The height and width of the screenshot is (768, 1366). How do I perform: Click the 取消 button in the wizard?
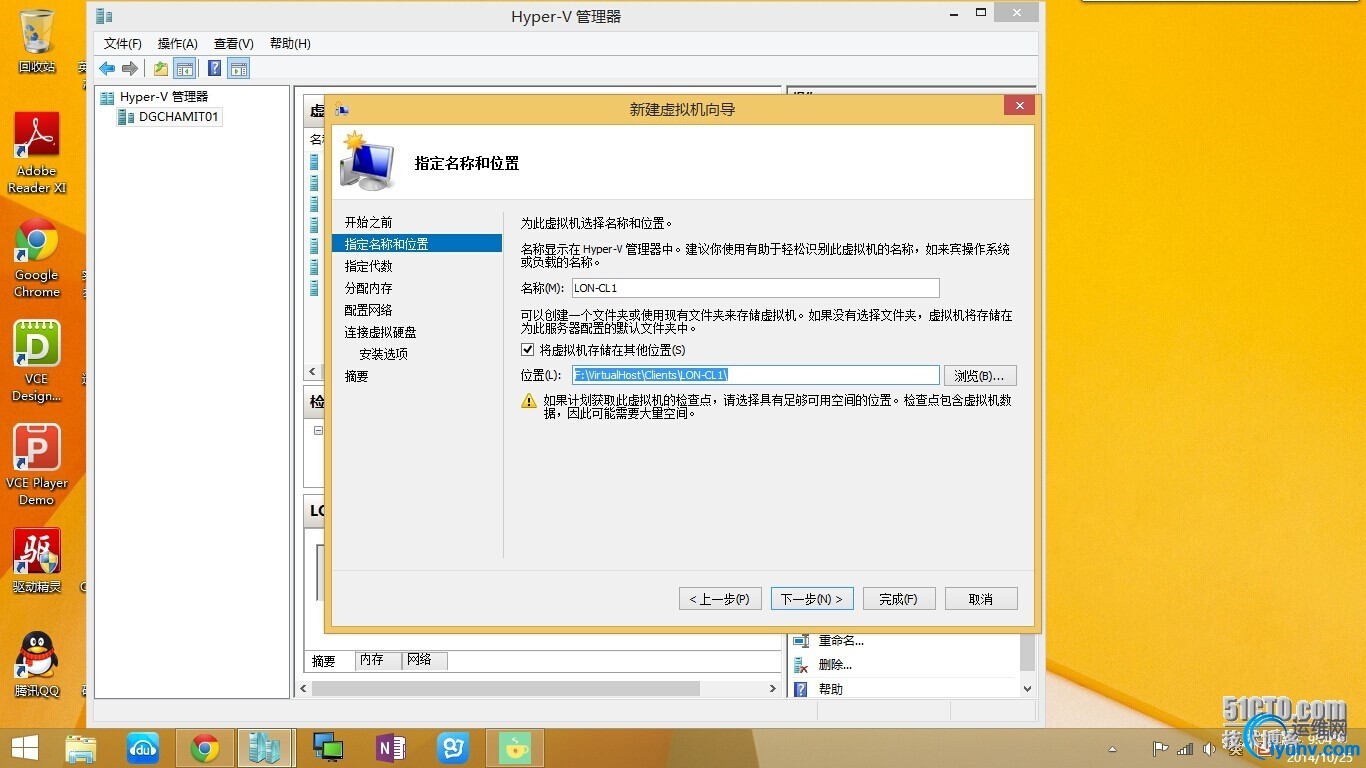(x=981, y=599)
